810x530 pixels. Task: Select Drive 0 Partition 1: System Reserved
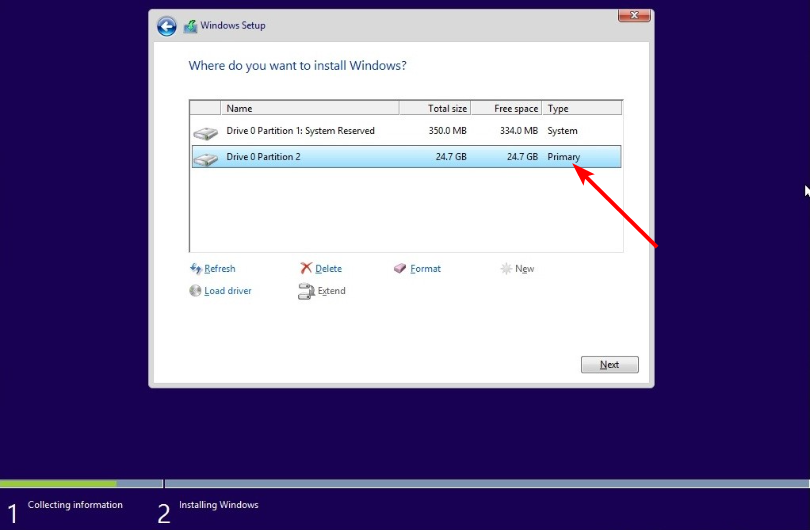point(406,131)
